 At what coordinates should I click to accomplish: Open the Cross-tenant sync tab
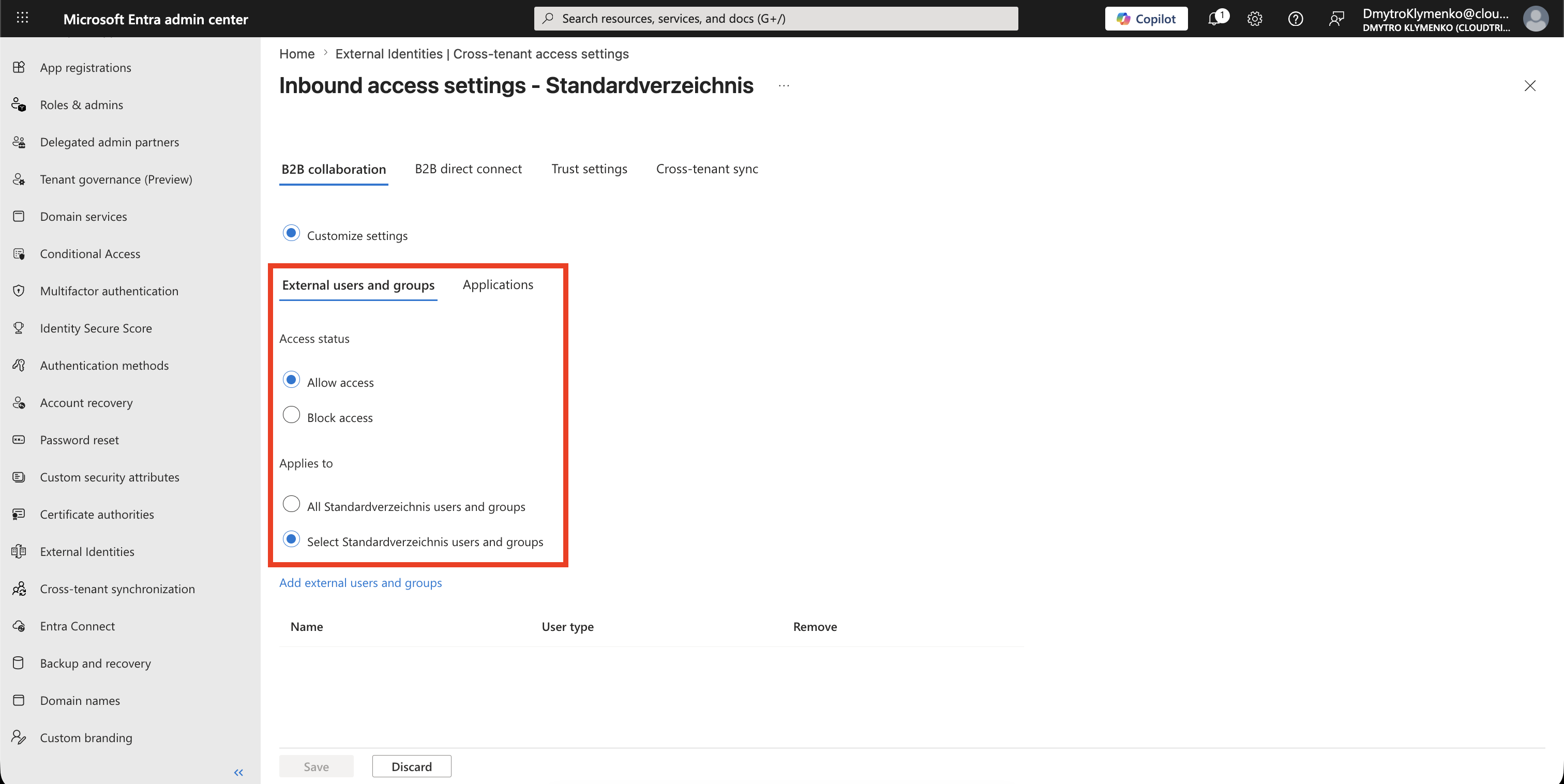(x=706, y=169)
